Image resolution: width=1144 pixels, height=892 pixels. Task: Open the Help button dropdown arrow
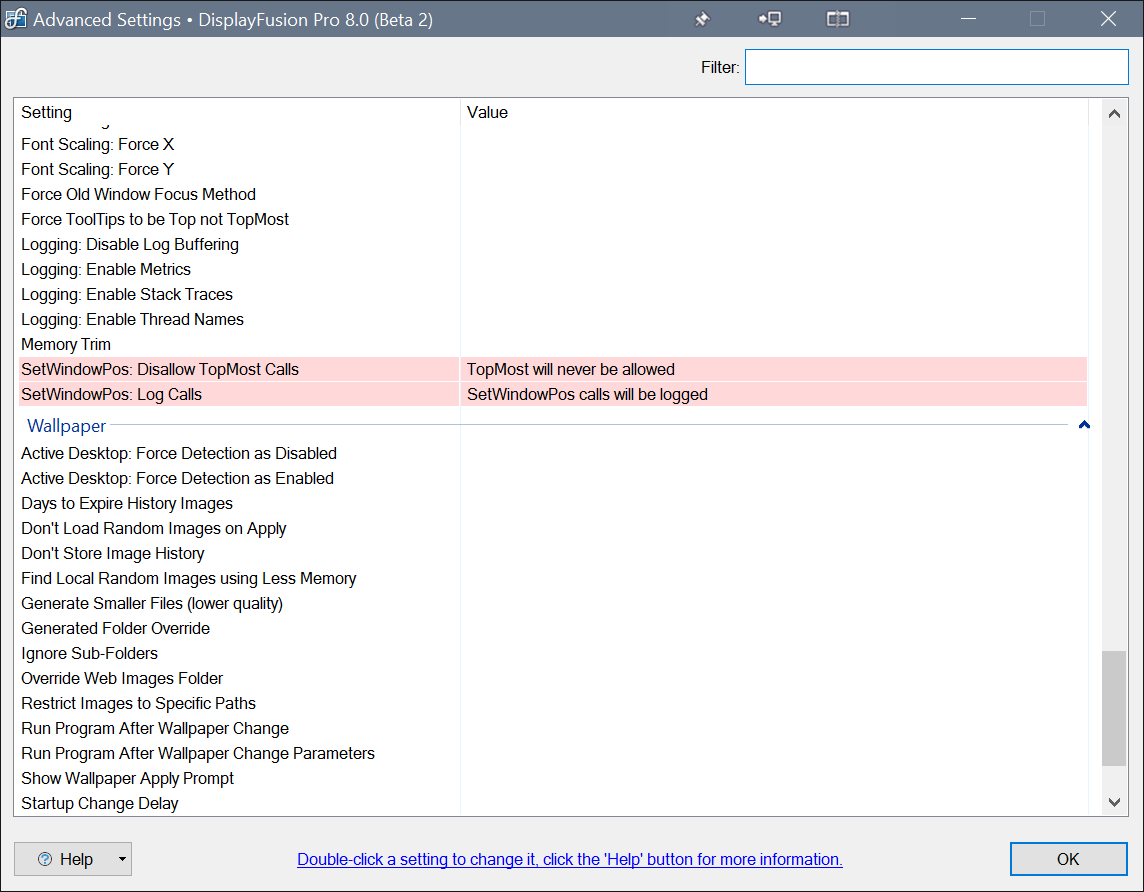point(121,859)
